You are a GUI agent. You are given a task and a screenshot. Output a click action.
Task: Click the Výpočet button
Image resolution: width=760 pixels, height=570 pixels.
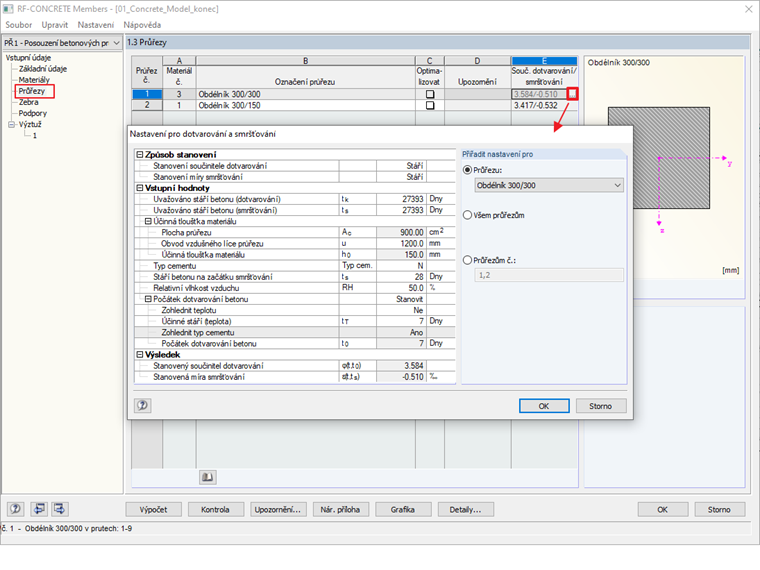(x=153, y=509)
